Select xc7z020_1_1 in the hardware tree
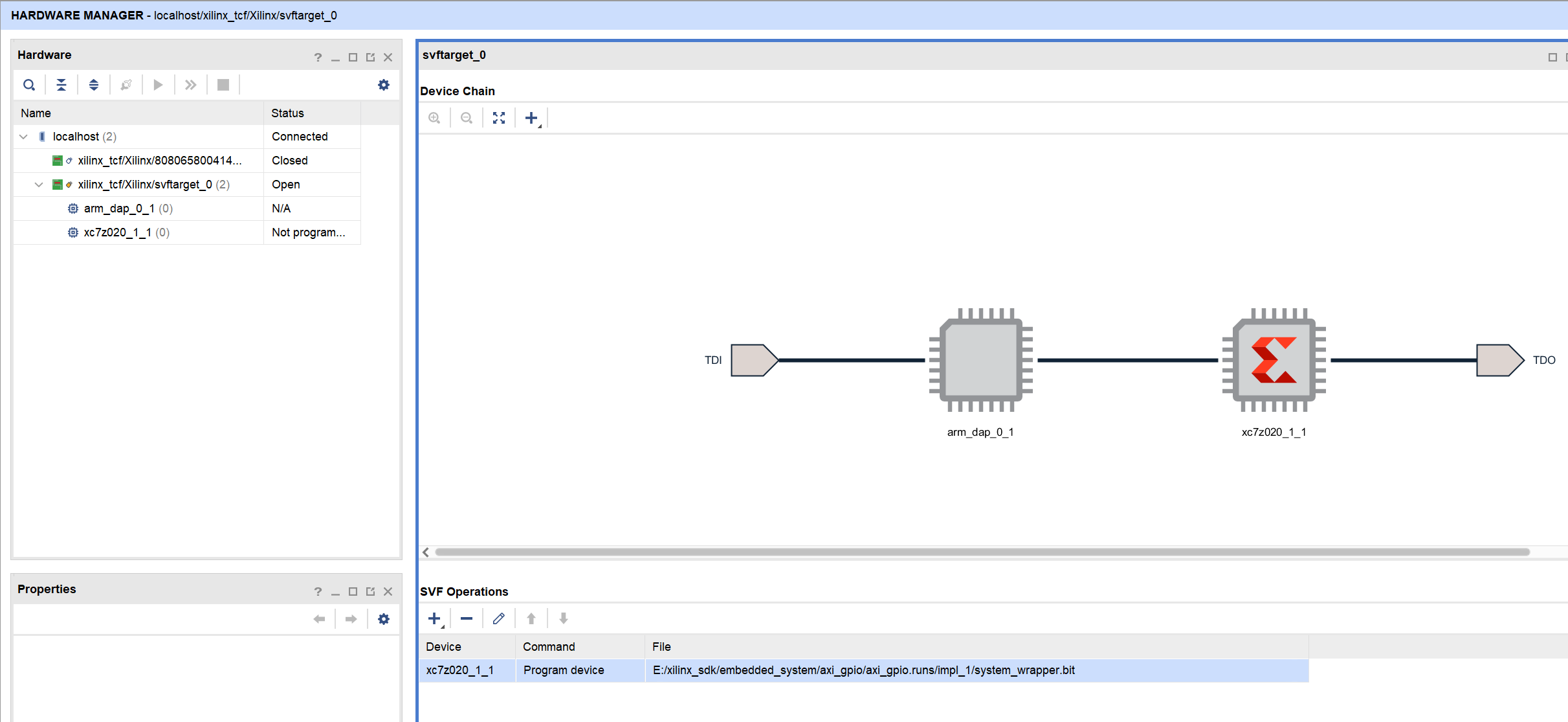Image resolution: width=1568 pixels, height=722 pixels. pyautogui.click(x=117, y=232)
